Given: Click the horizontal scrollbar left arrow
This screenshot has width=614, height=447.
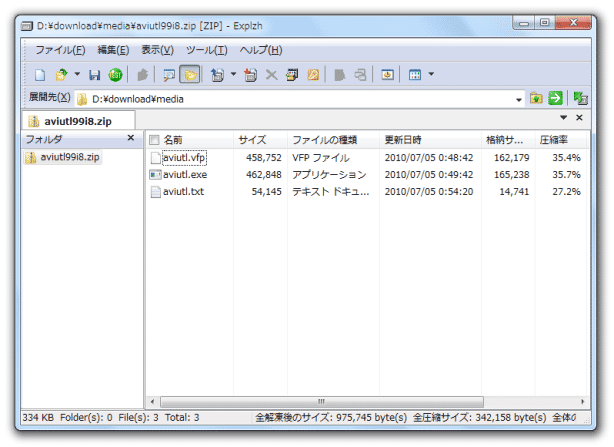Looking at the screenshot, I should pos(152,402).
